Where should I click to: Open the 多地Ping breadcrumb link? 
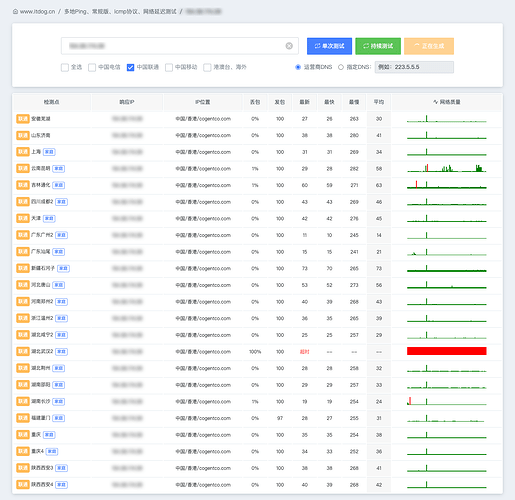pyautogui.click(x=120, y=12)
